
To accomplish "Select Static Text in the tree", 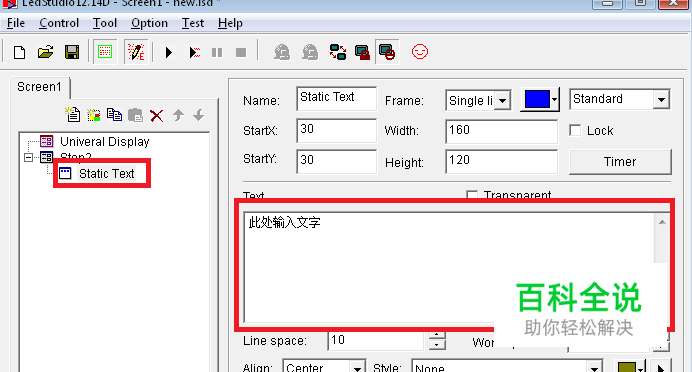I will pyautogui.click(x=106, y=174).
